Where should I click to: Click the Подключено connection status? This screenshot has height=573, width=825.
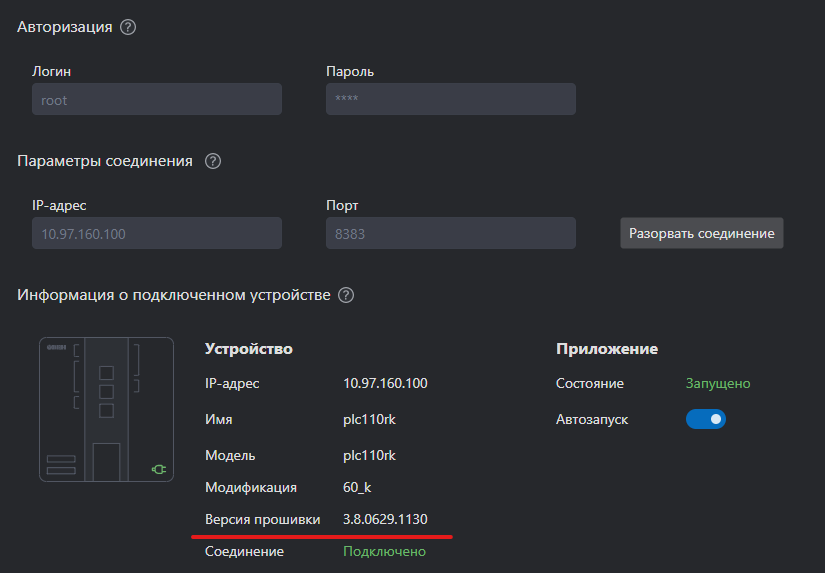pyautogui.click(x=385, y=551)
